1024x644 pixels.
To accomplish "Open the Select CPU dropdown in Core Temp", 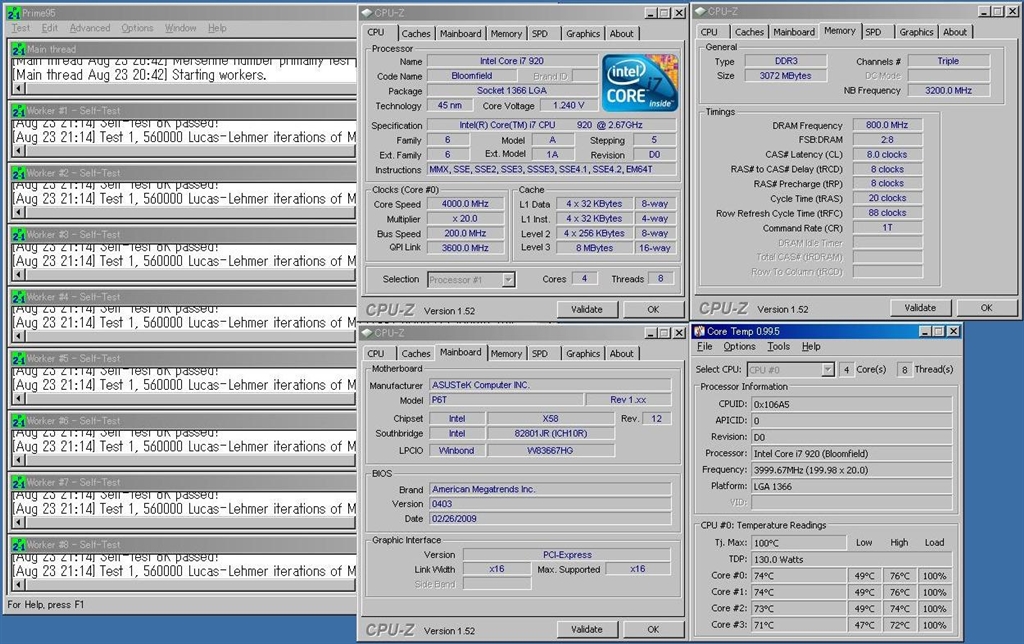I will (827, 369).
